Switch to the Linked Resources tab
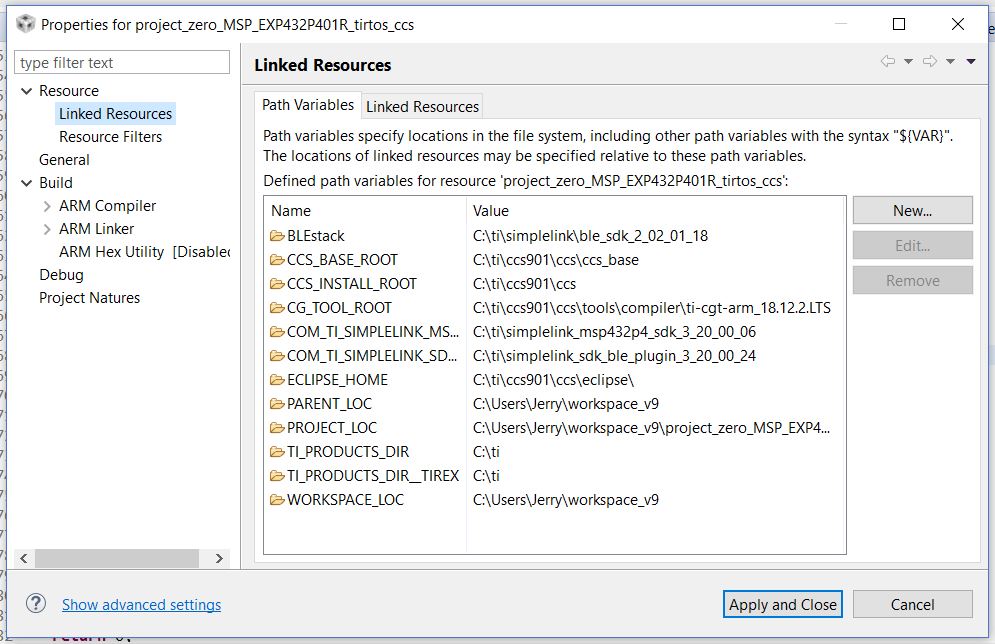The width and height of the screenshot is (995, 644). click(x=422, y=106)
